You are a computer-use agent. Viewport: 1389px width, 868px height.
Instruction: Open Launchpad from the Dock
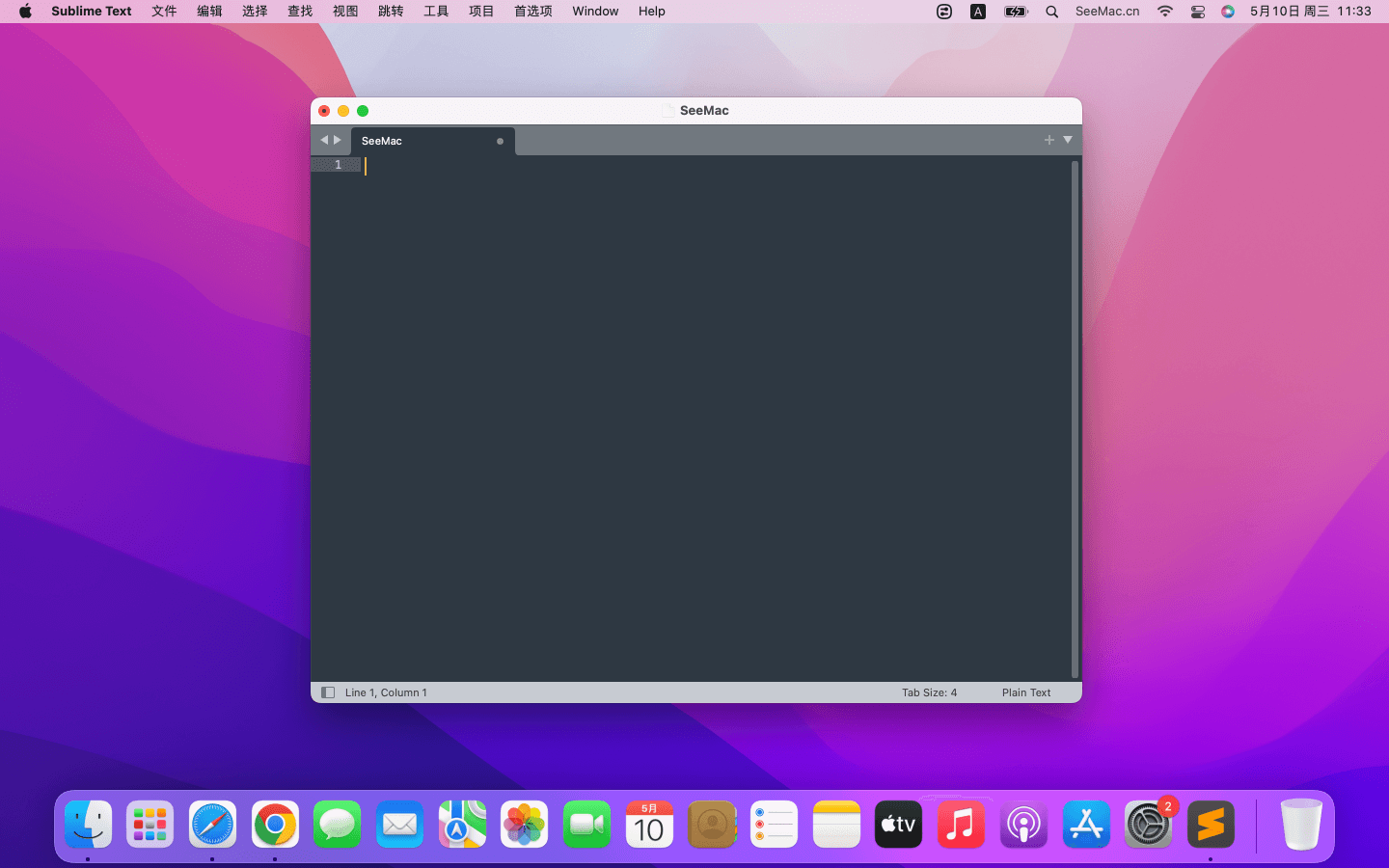pyautogui.click(x=150, y=825)
